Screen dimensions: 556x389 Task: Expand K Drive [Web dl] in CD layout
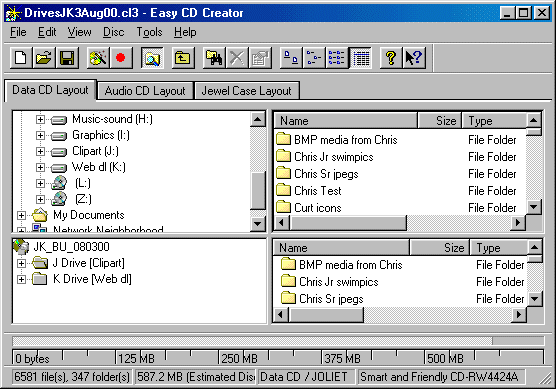point(21,279)
